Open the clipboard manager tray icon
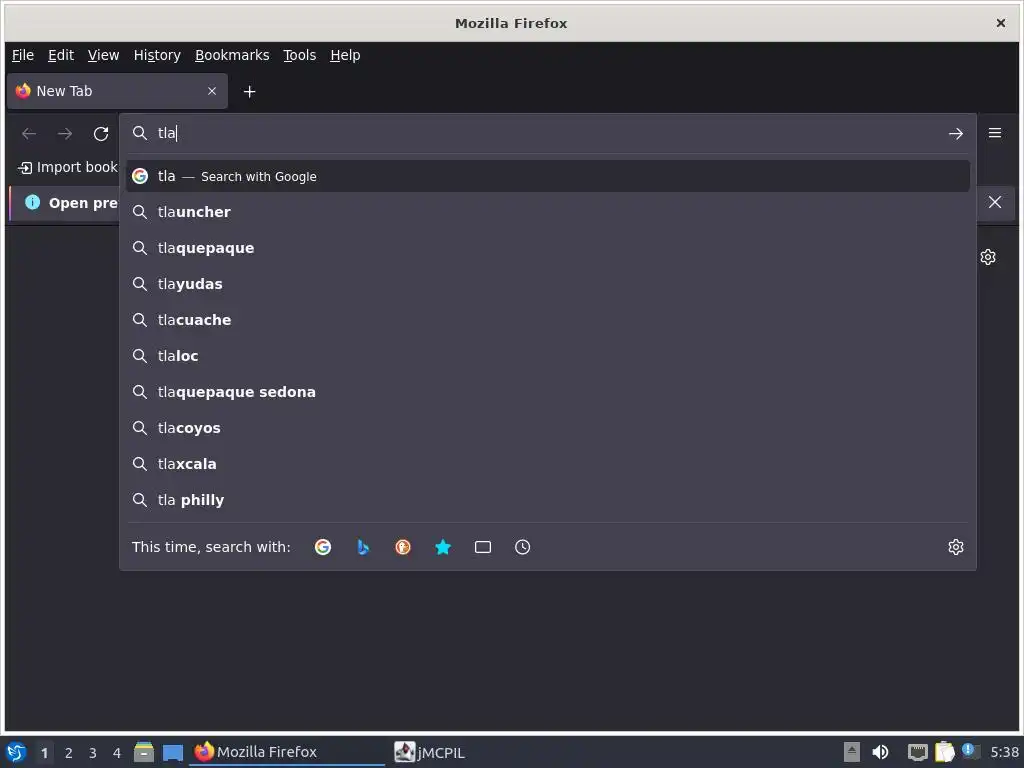The width and height of the screenshot is (1024, 768). pos(944,752)
